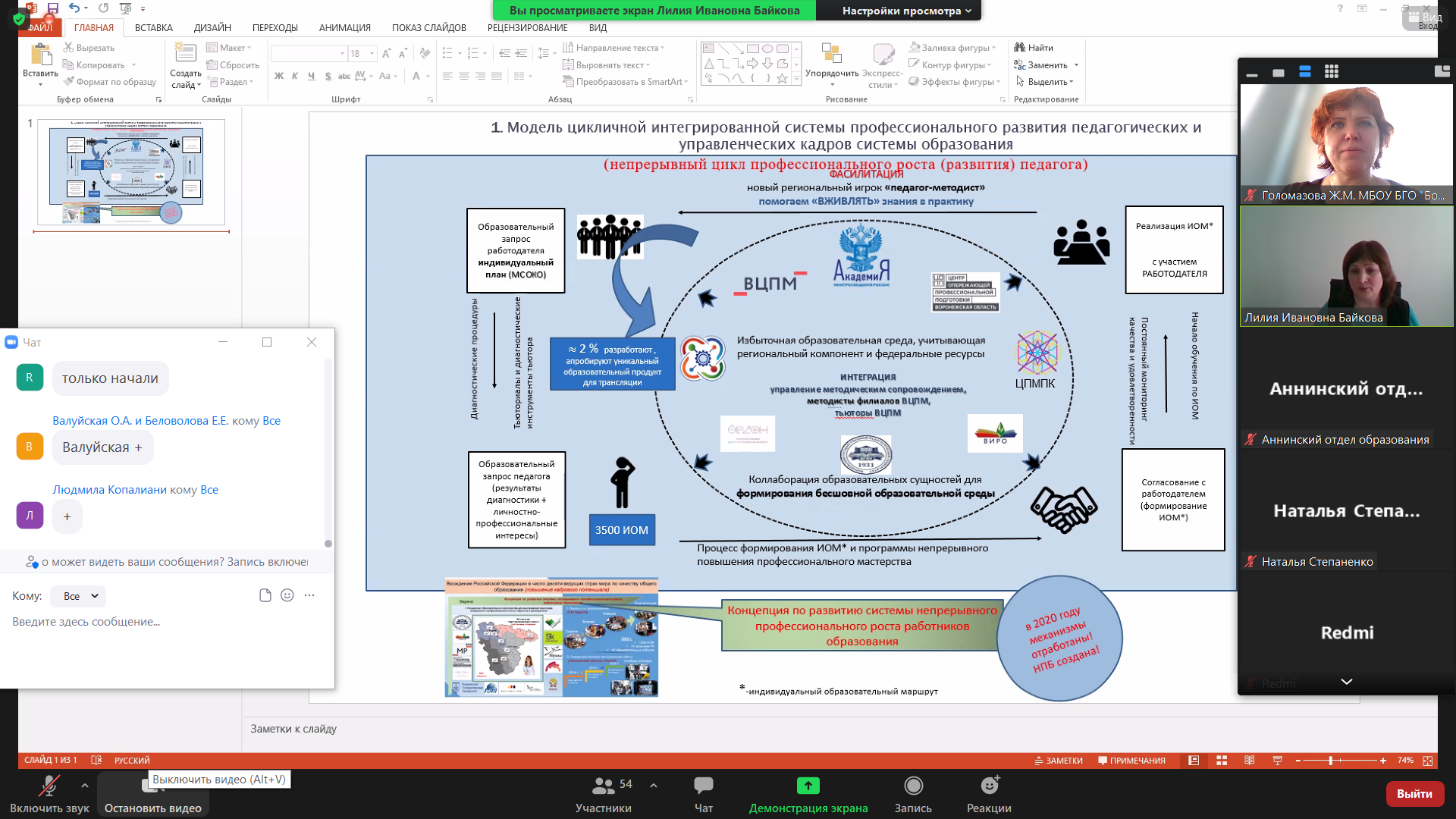Open the ВСТАВКА ribbon tab
This screenshot has width=1456, height=819.
click(153, 28)
